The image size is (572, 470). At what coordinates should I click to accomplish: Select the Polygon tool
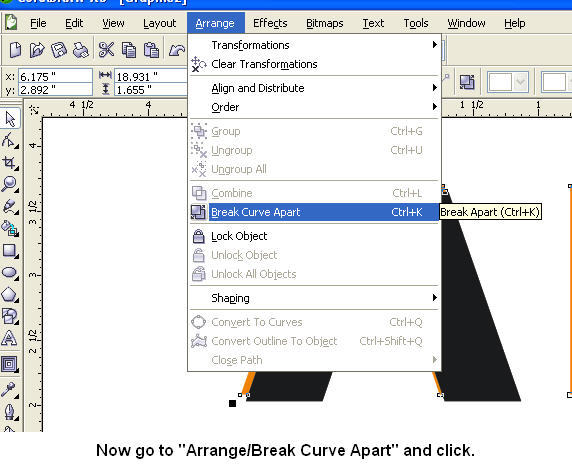9,294
